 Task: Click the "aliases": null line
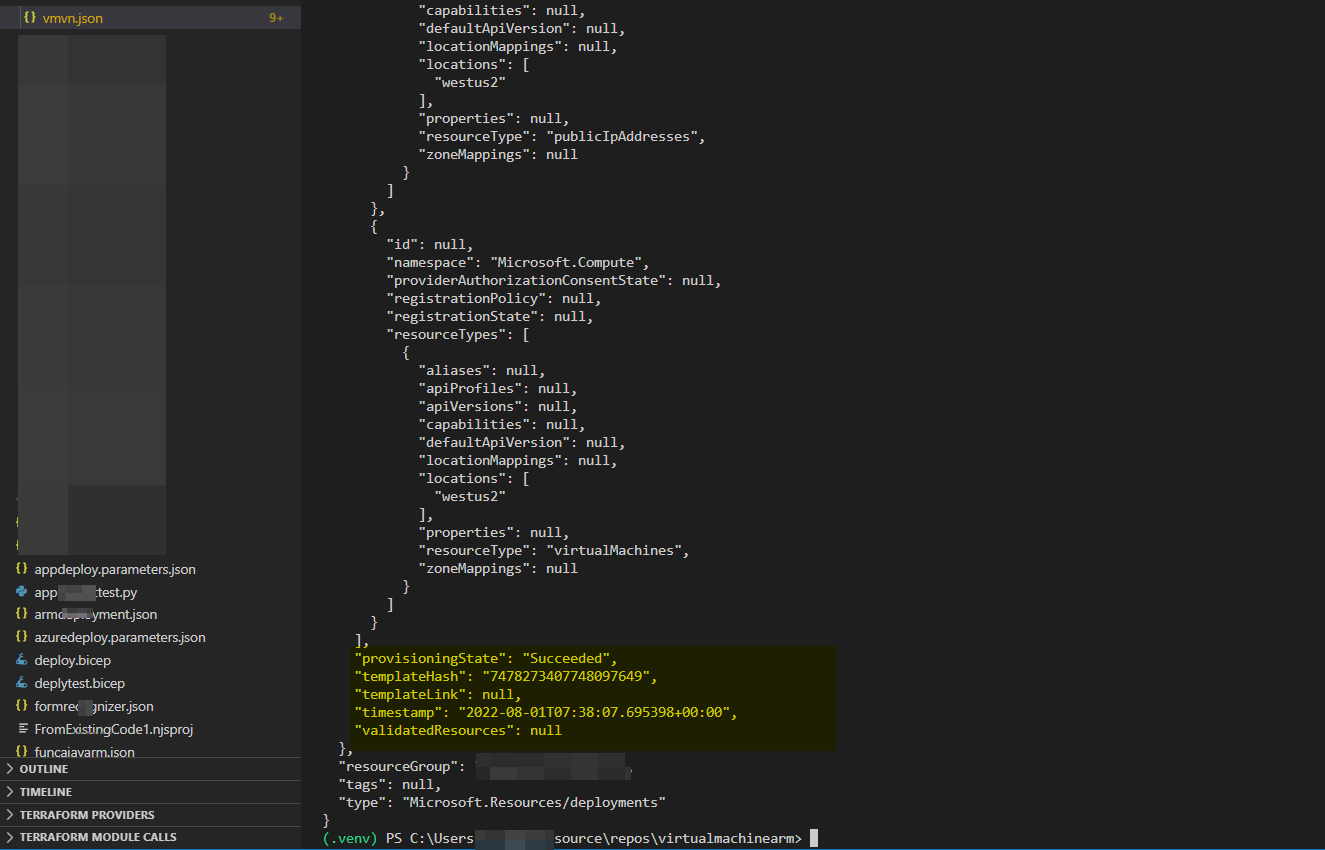[x=482, y=371]
